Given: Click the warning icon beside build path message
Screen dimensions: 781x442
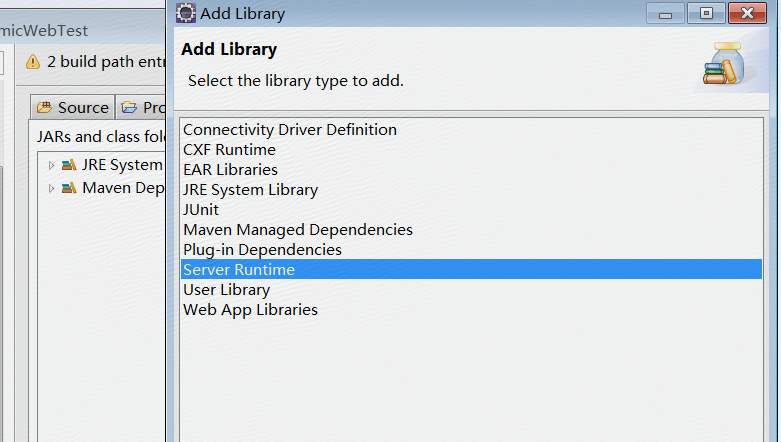Looking at the screenshot, I should [x=33, y=62].
